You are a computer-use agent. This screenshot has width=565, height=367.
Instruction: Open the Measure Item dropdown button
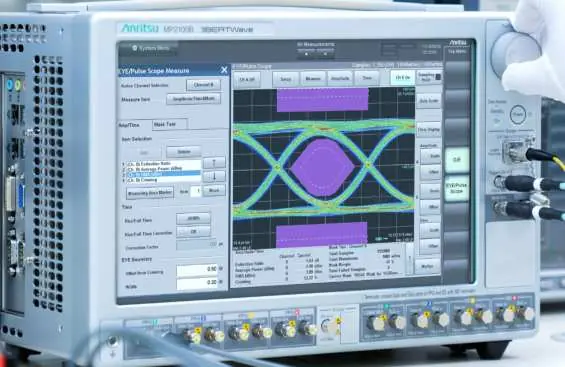pos(193,99)
